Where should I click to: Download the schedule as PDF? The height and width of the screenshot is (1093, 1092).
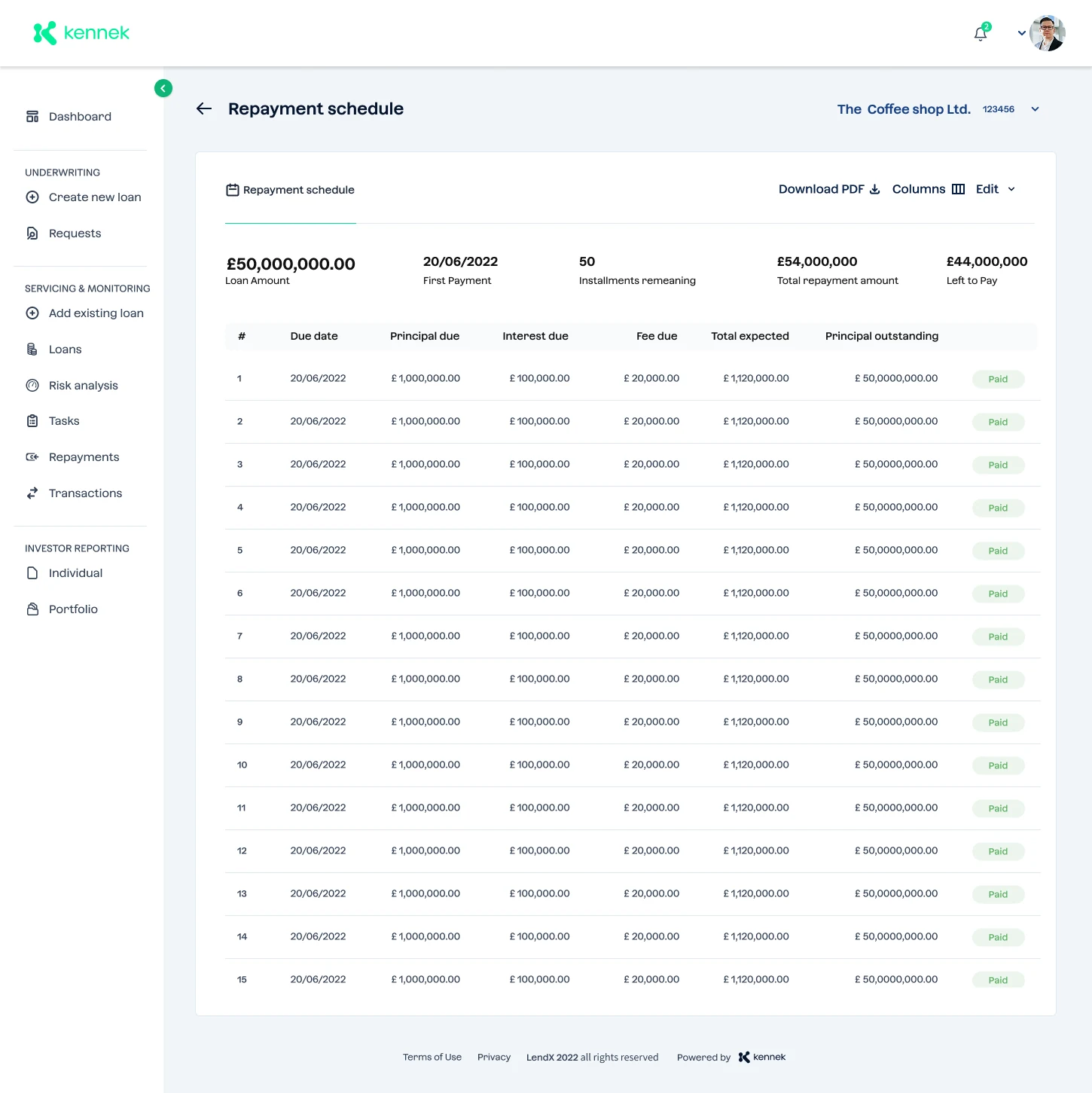(x=829, y=189)
